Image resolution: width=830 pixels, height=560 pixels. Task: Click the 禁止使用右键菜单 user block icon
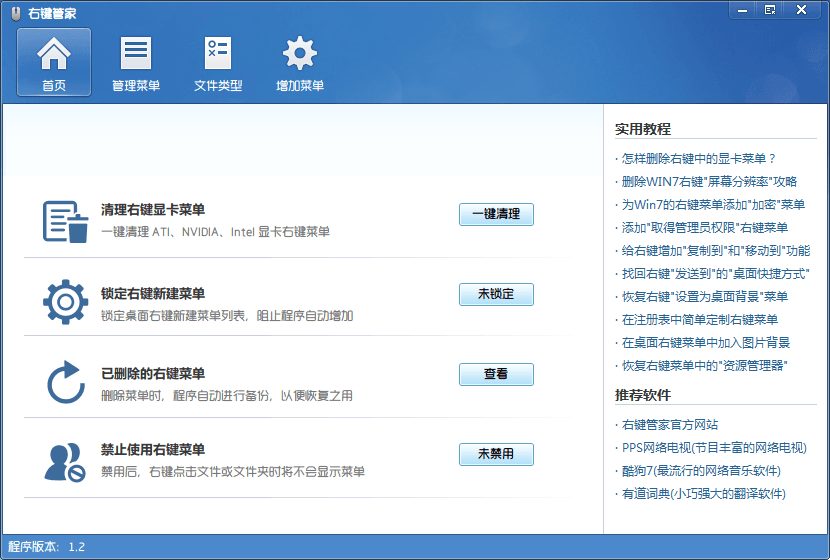[x=65, y=463]
